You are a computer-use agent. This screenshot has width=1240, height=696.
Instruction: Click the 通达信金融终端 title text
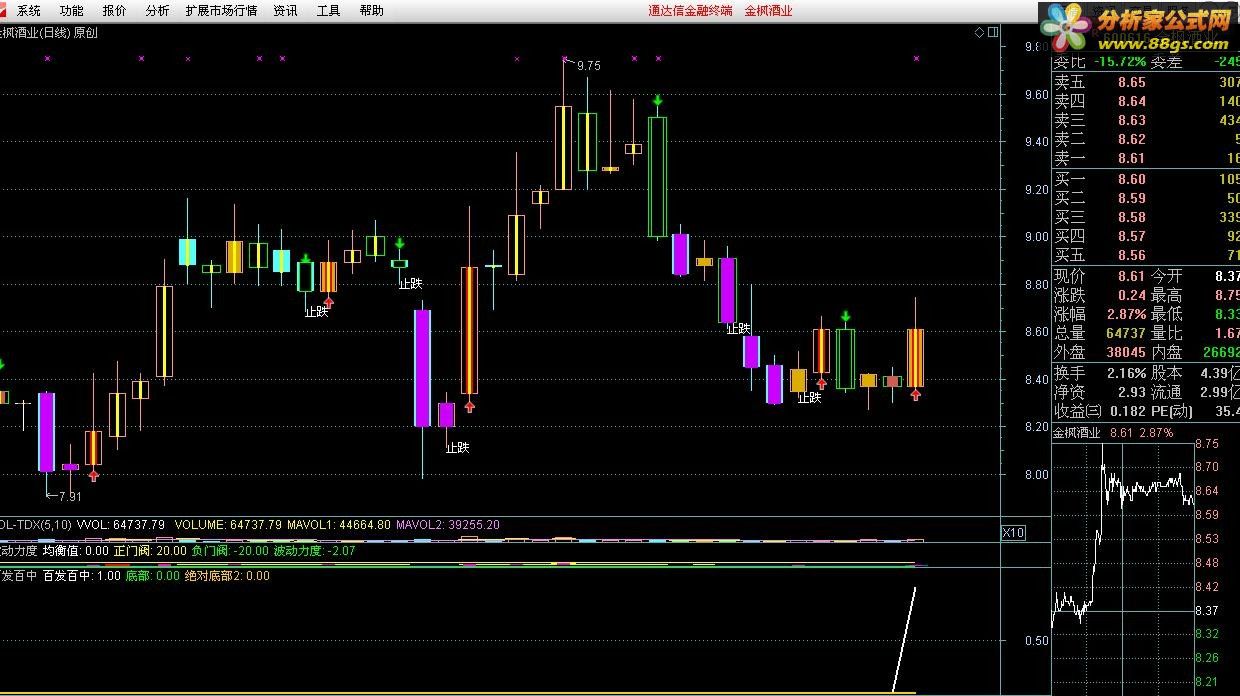tap(690, 11)
